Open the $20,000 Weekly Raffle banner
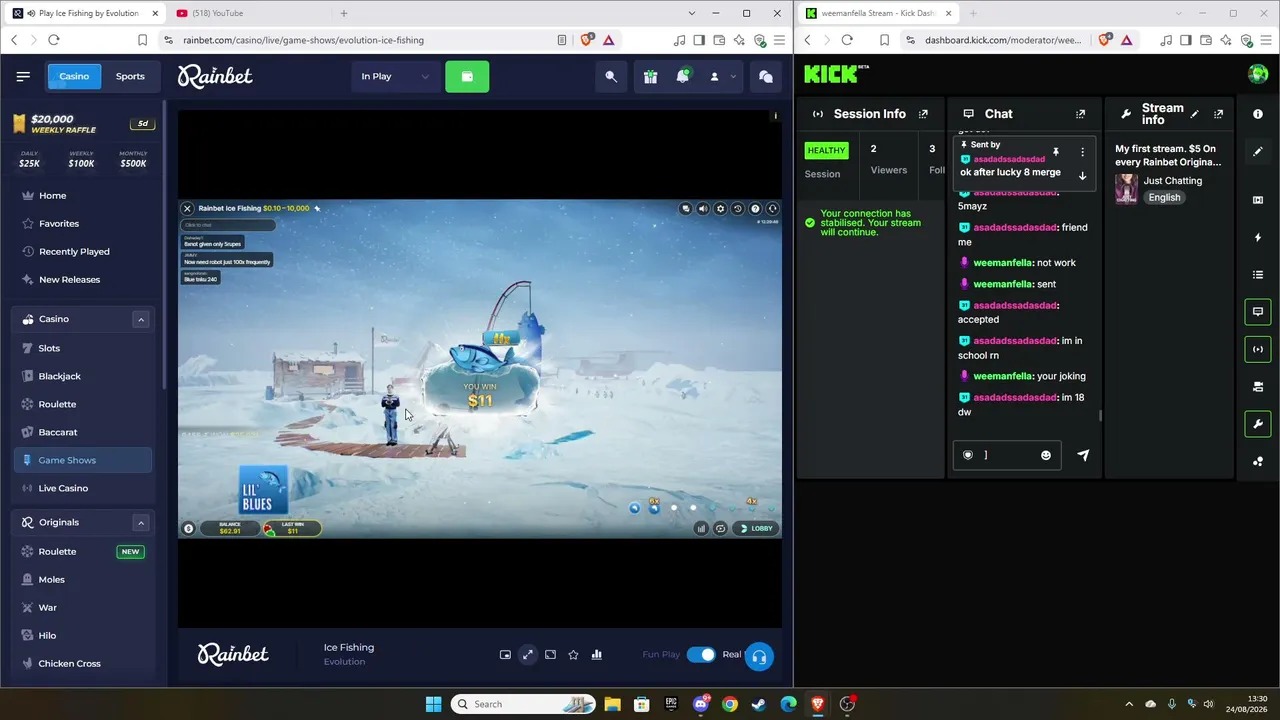This screenshot has height=720, width=1280. pyautogui.click(x=84, y=124)
